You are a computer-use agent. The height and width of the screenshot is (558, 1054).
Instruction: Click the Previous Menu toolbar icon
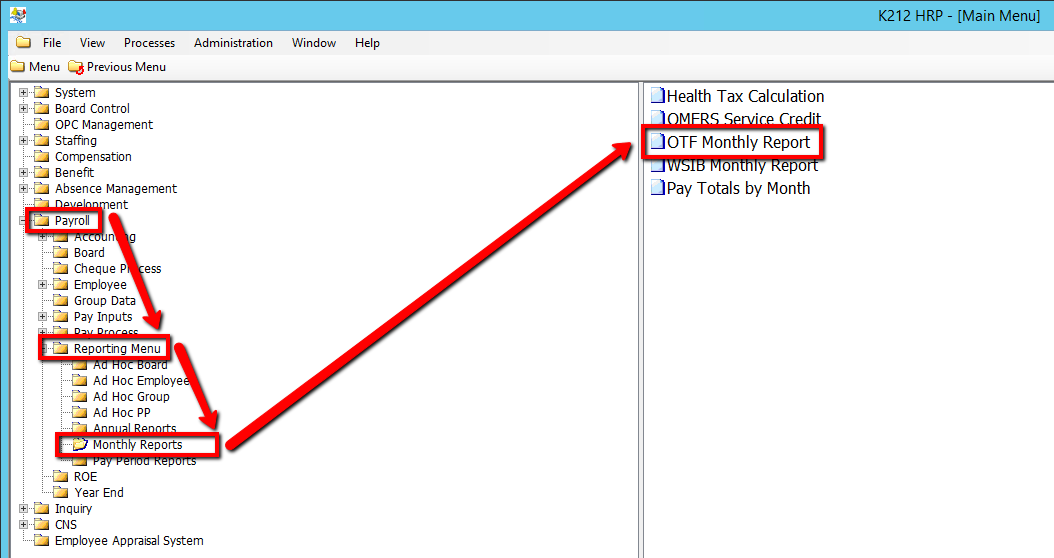tap(76, 67)
